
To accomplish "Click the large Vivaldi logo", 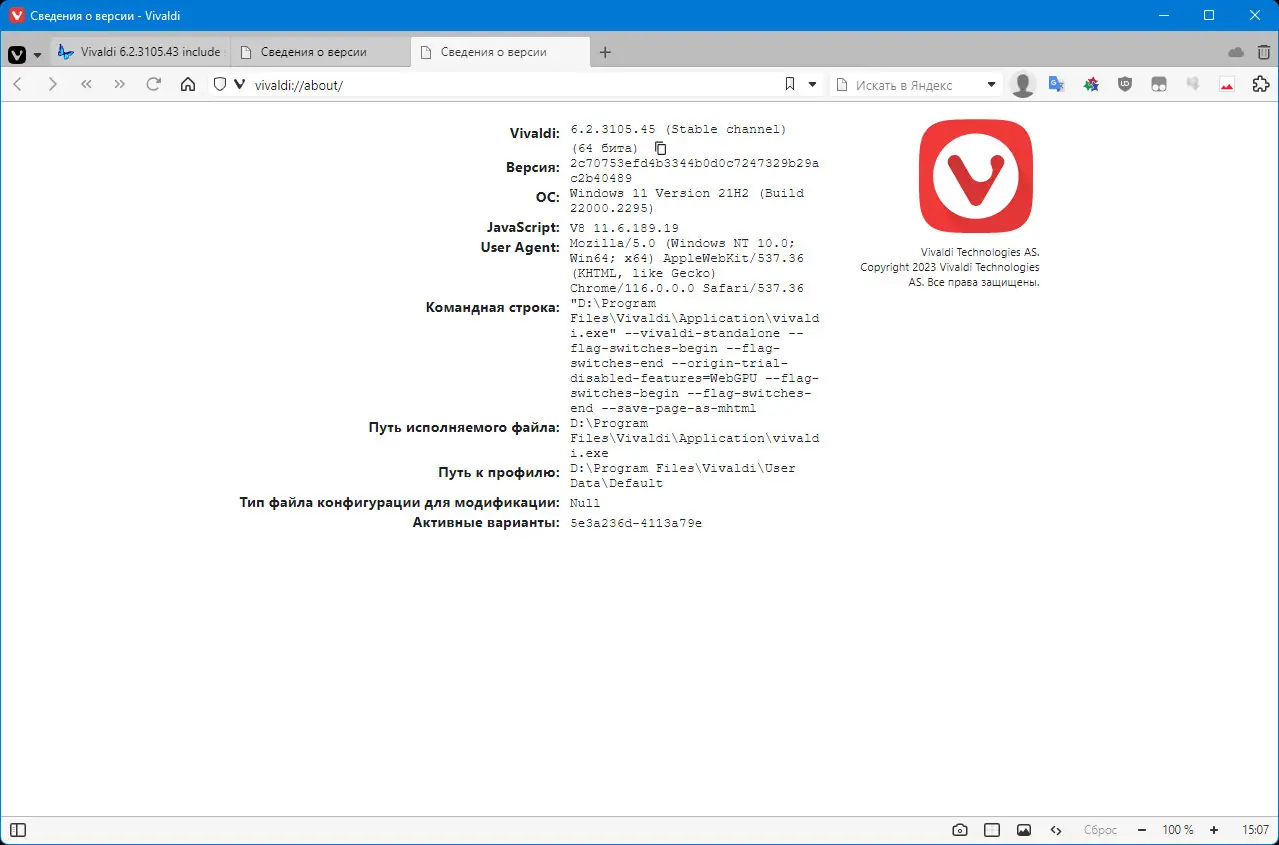I will (x=975, y=176).
